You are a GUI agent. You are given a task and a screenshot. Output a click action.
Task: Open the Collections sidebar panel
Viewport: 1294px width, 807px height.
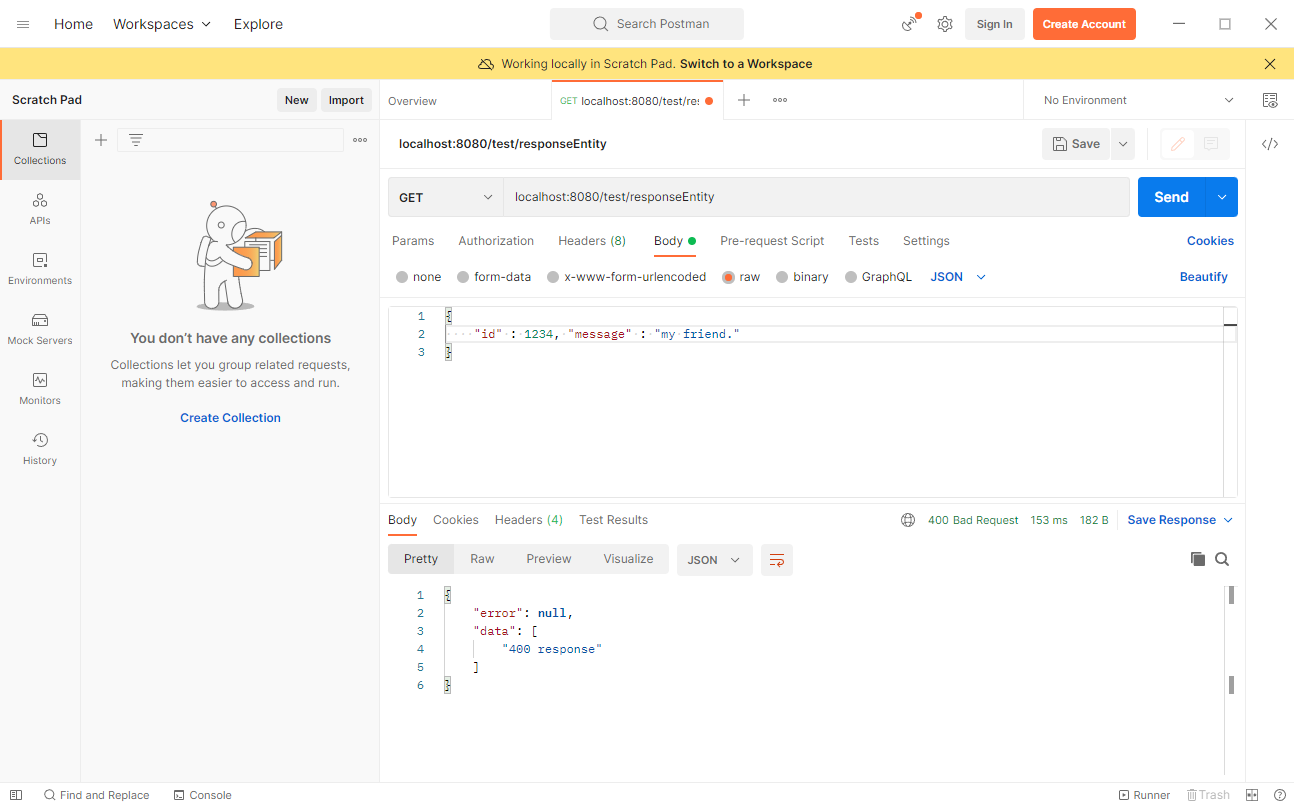coord(40,149)
